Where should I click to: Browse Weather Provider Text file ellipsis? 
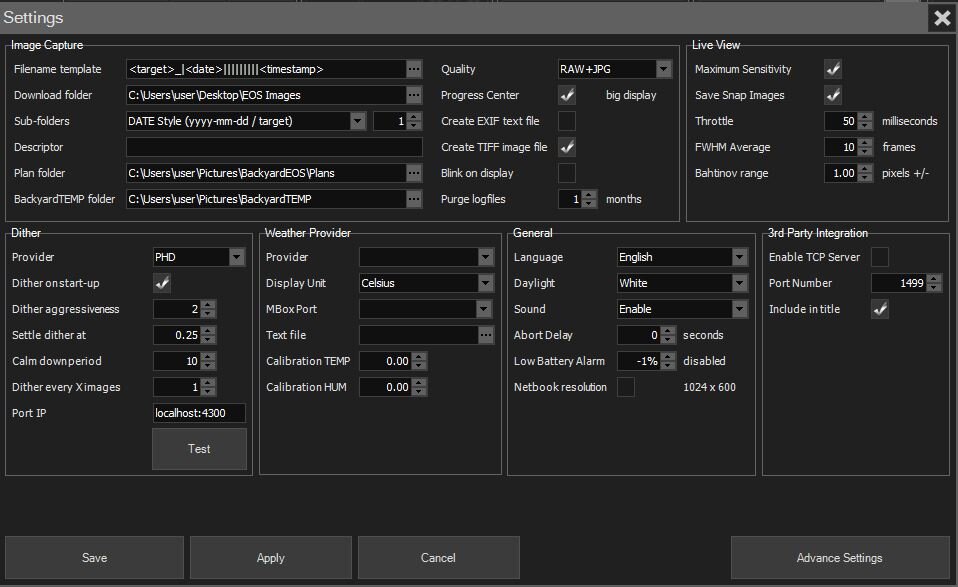[x=486, y=335]
